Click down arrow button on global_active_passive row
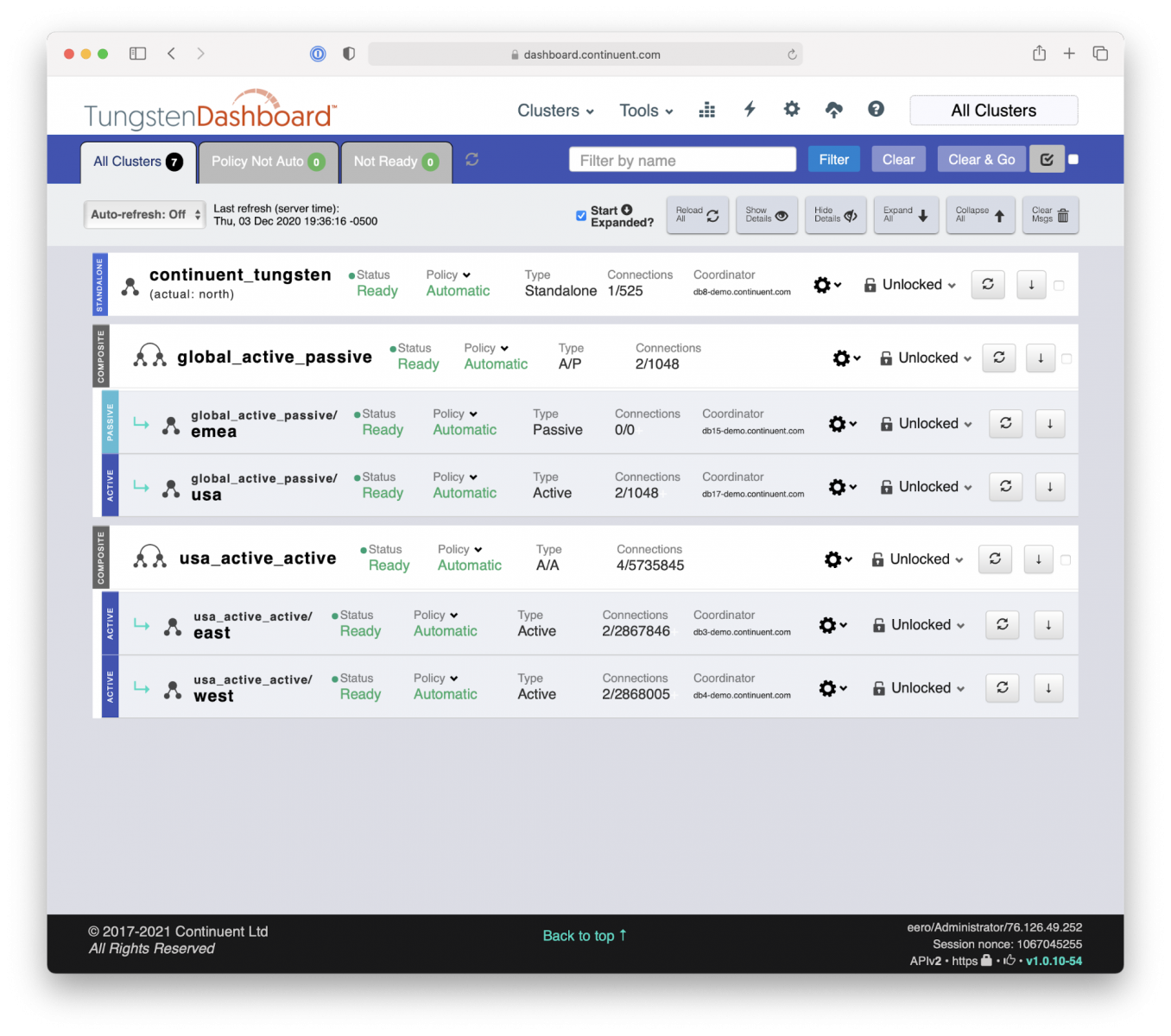Screen dimensions: 1171x1036 [x=1041, y=357]
